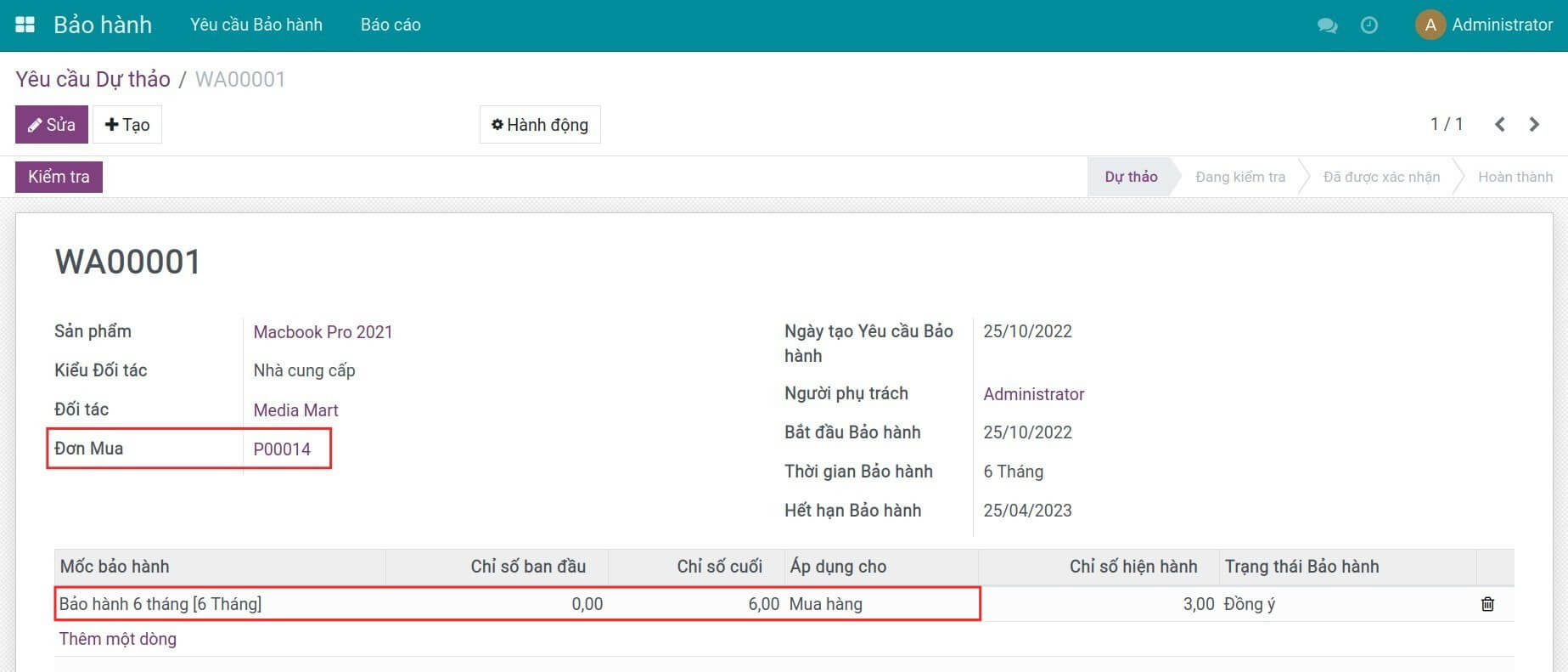The image size is (1568, 672).
Task: Open the conversations chat icon
Action: pyautogui.click(x=1327, y=25)
